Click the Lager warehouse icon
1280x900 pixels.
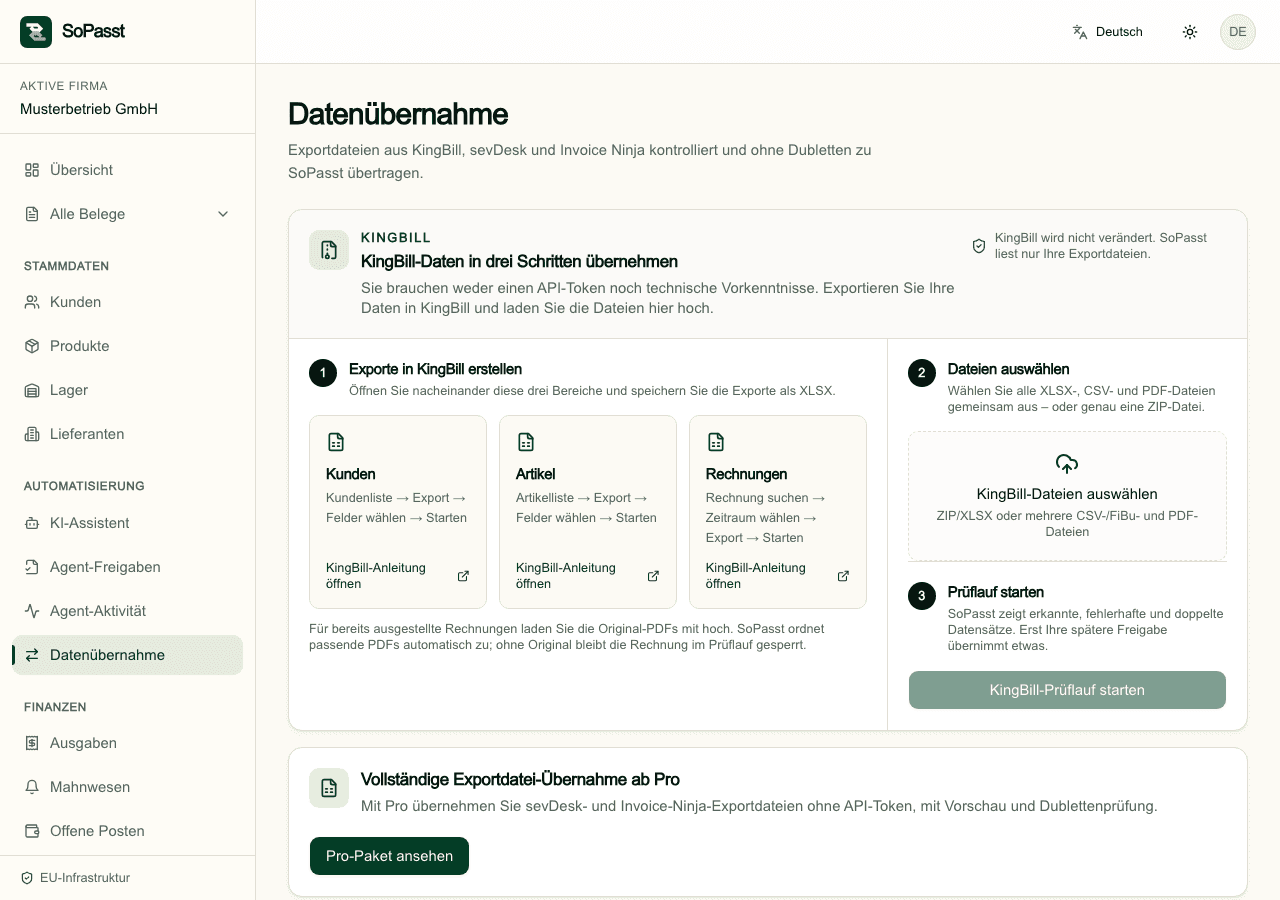coord(32,390)
